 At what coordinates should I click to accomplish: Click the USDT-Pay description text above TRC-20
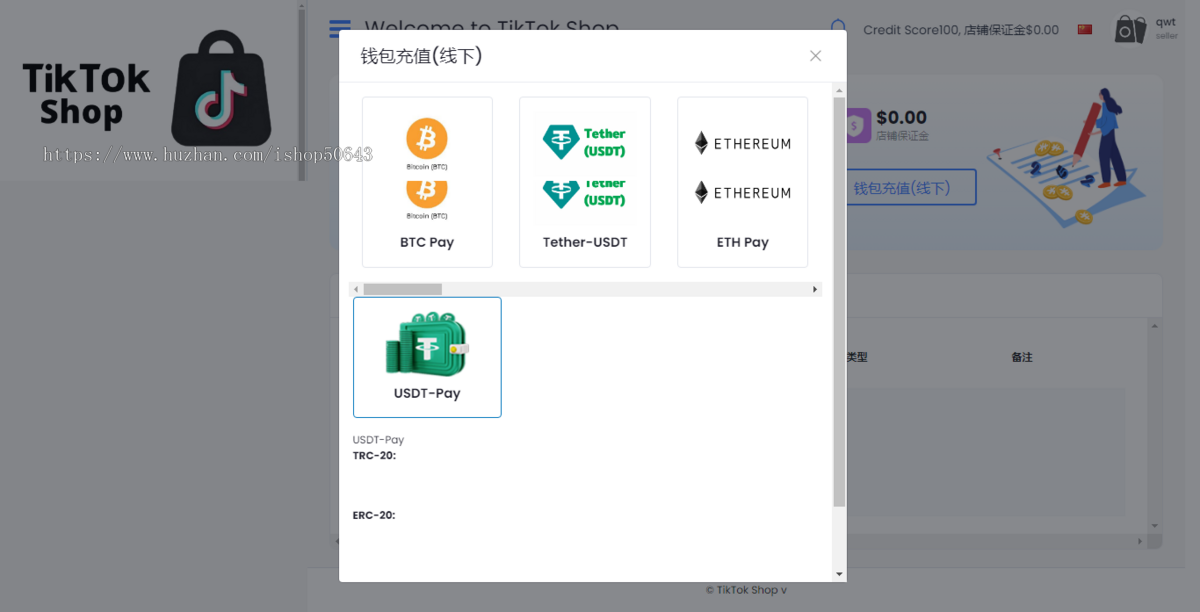pyautogui.click(x=378, y=440)
